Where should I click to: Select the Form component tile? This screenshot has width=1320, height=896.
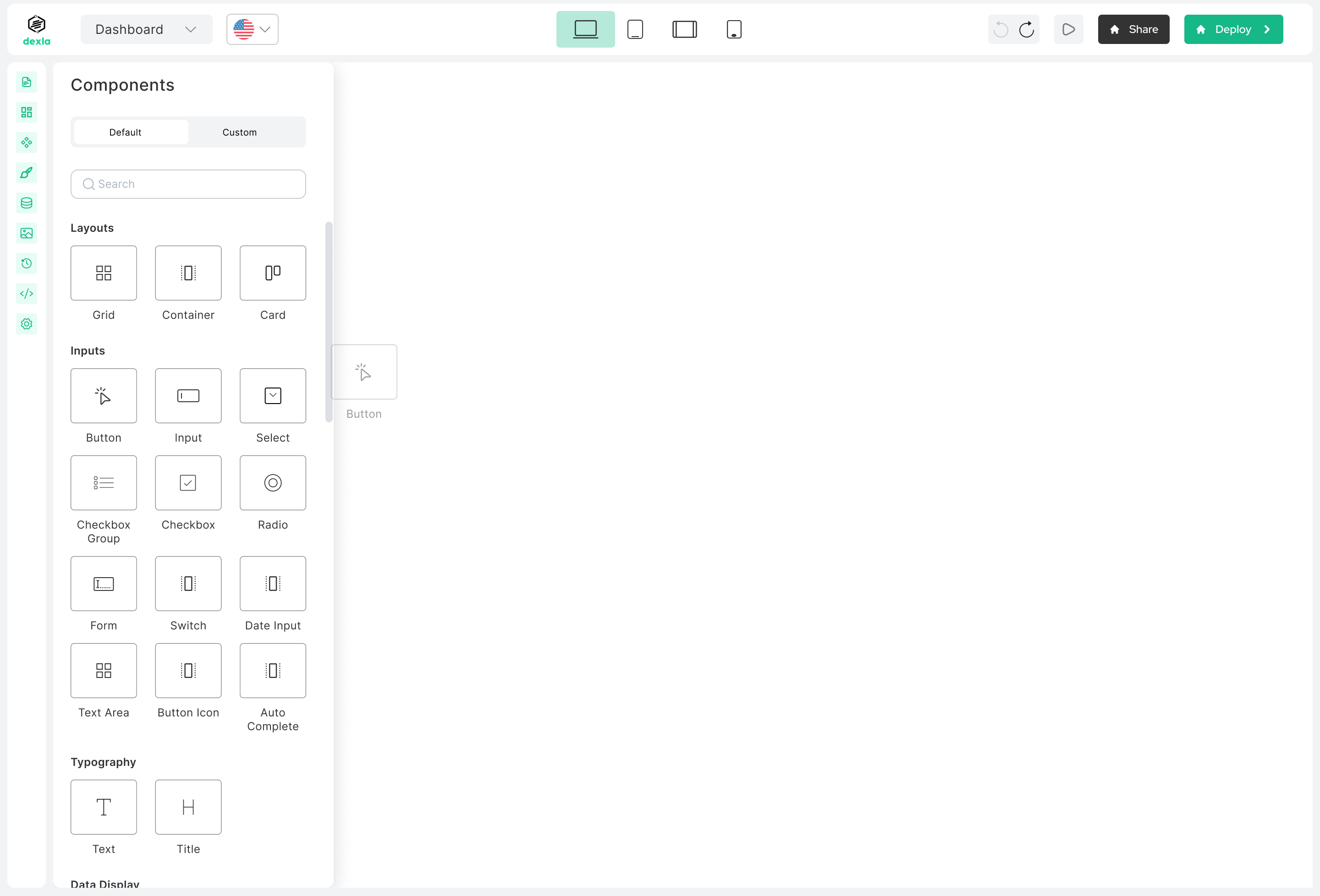pyautogui.click(x=104, y=584)
